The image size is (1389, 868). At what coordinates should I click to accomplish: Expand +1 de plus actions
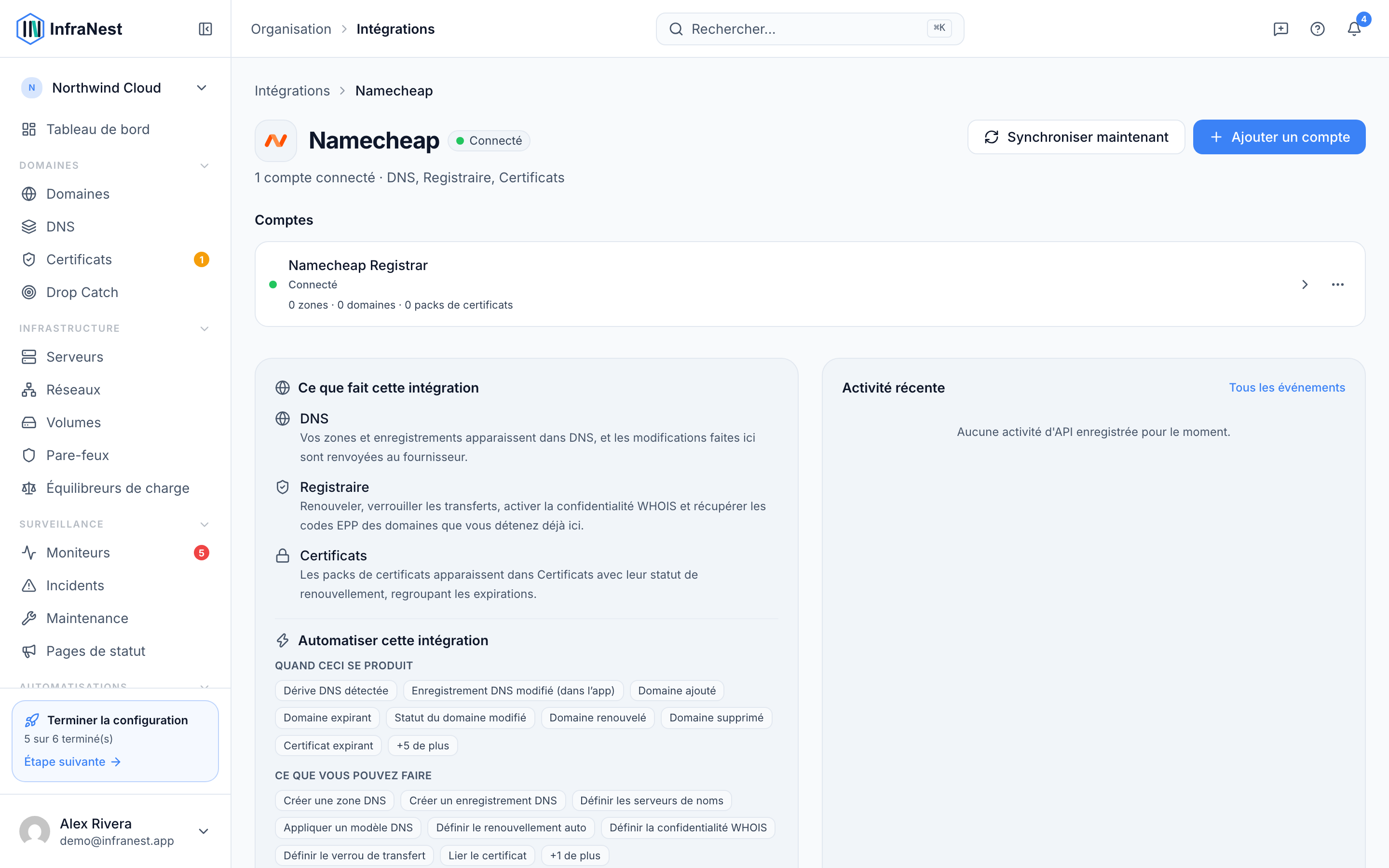pos(575,855)
